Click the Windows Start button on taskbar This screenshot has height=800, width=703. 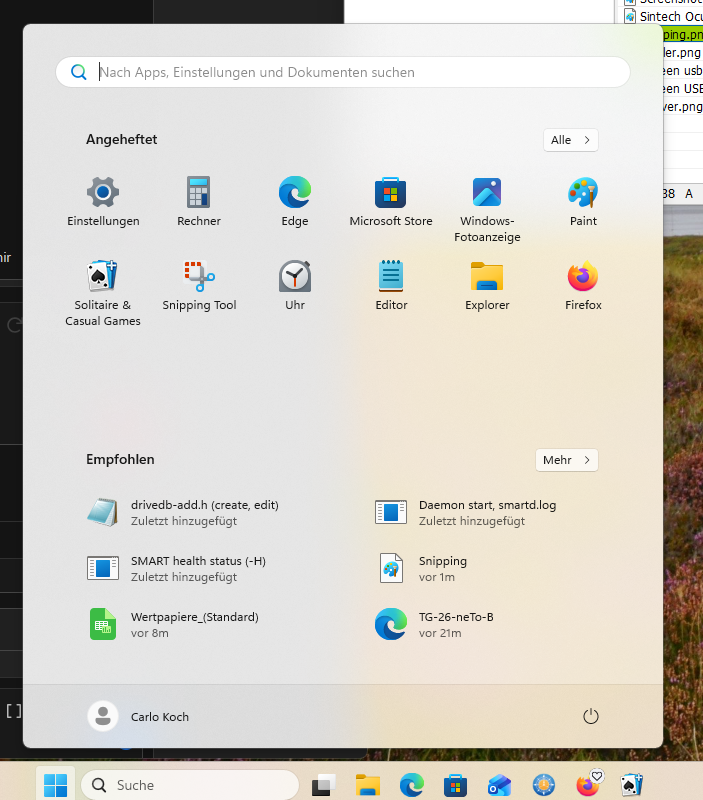pos(56,785)
